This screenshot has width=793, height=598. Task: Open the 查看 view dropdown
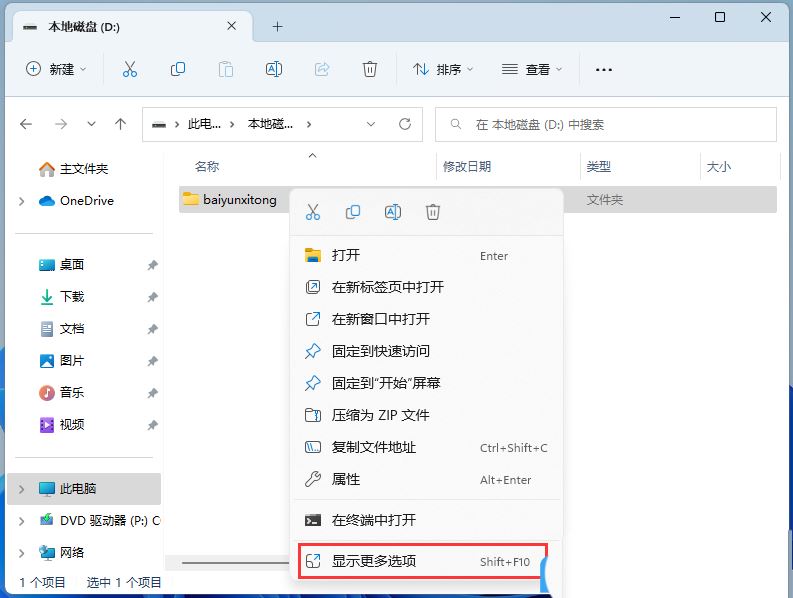pyautogui.click(x=532, y=69)
